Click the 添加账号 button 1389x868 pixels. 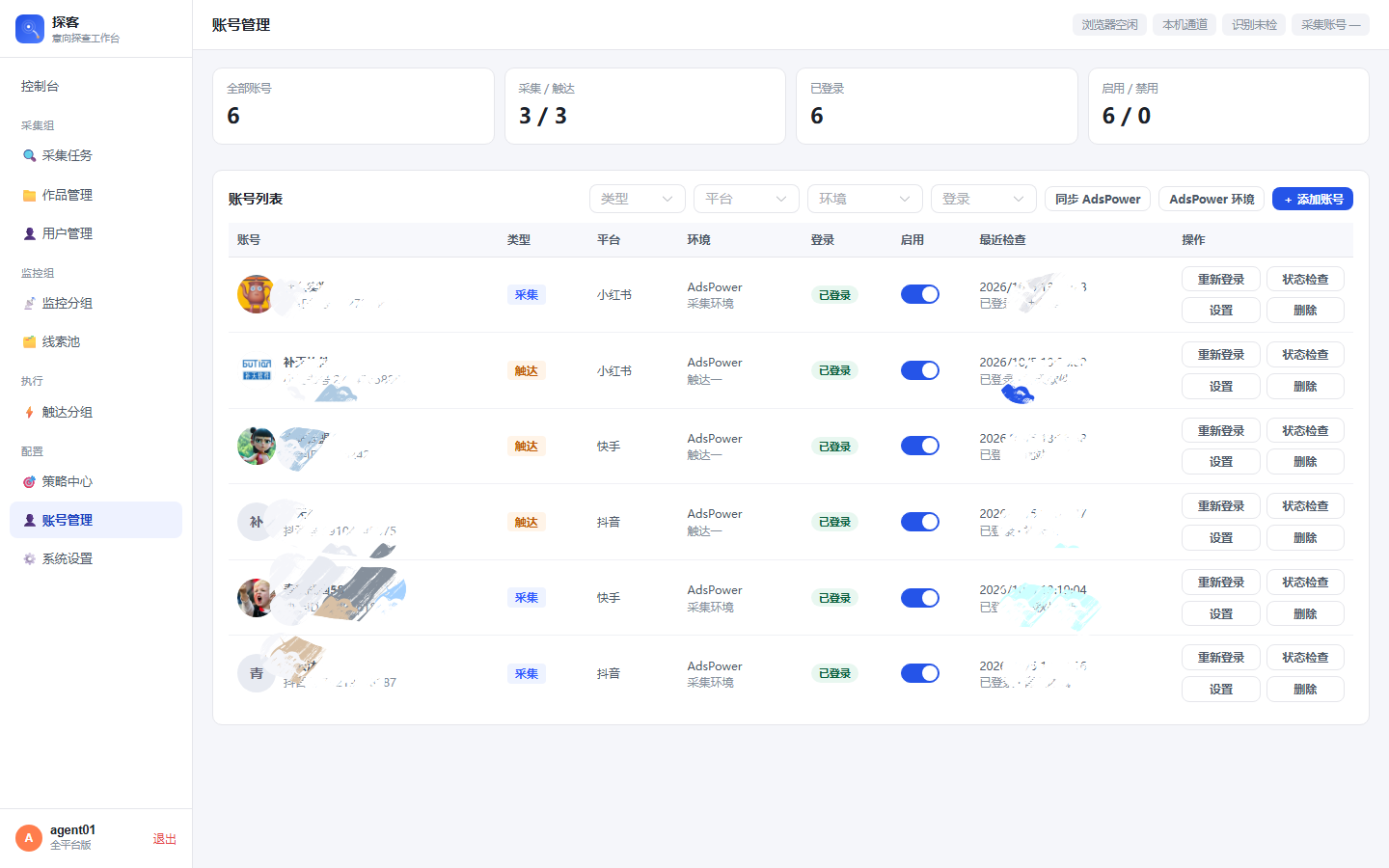1313,199
